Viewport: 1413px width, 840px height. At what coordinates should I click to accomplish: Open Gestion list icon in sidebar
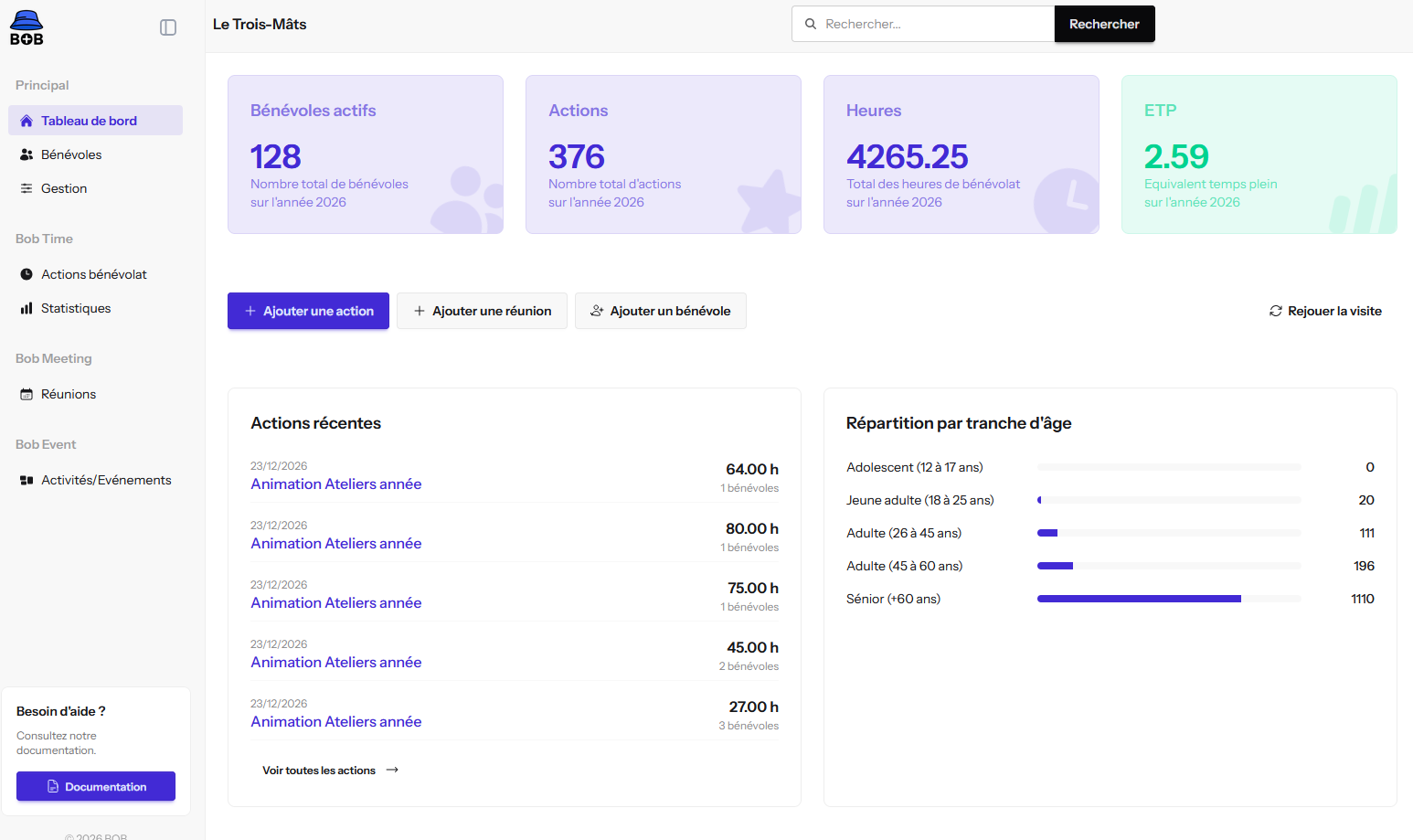coord(27,188)
